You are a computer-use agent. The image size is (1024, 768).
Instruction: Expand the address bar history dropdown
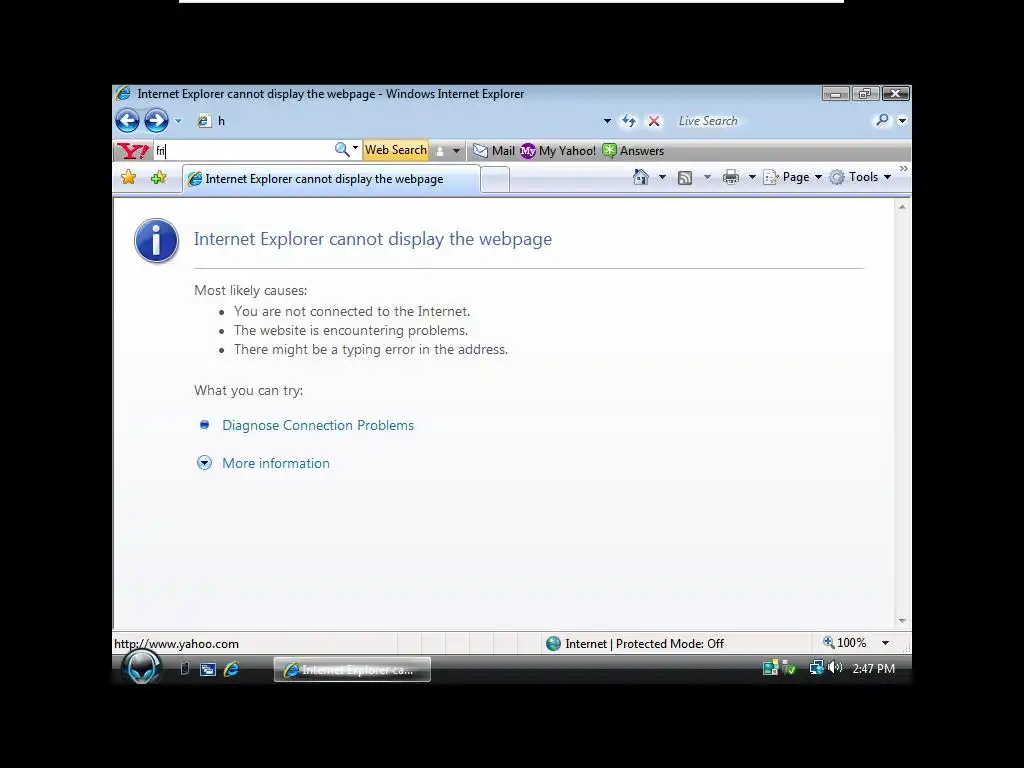click(x=607, y=121)
